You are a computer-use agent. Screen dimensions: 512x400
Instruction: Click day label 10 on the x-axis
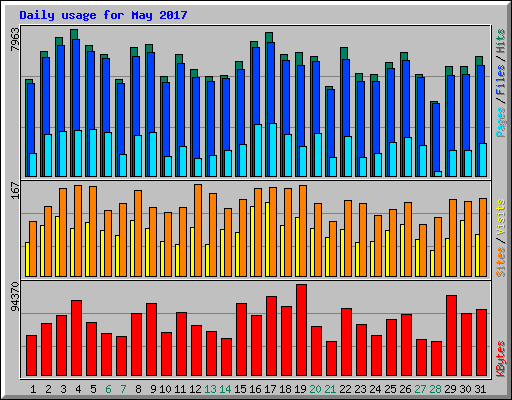(x=165, y=389)
